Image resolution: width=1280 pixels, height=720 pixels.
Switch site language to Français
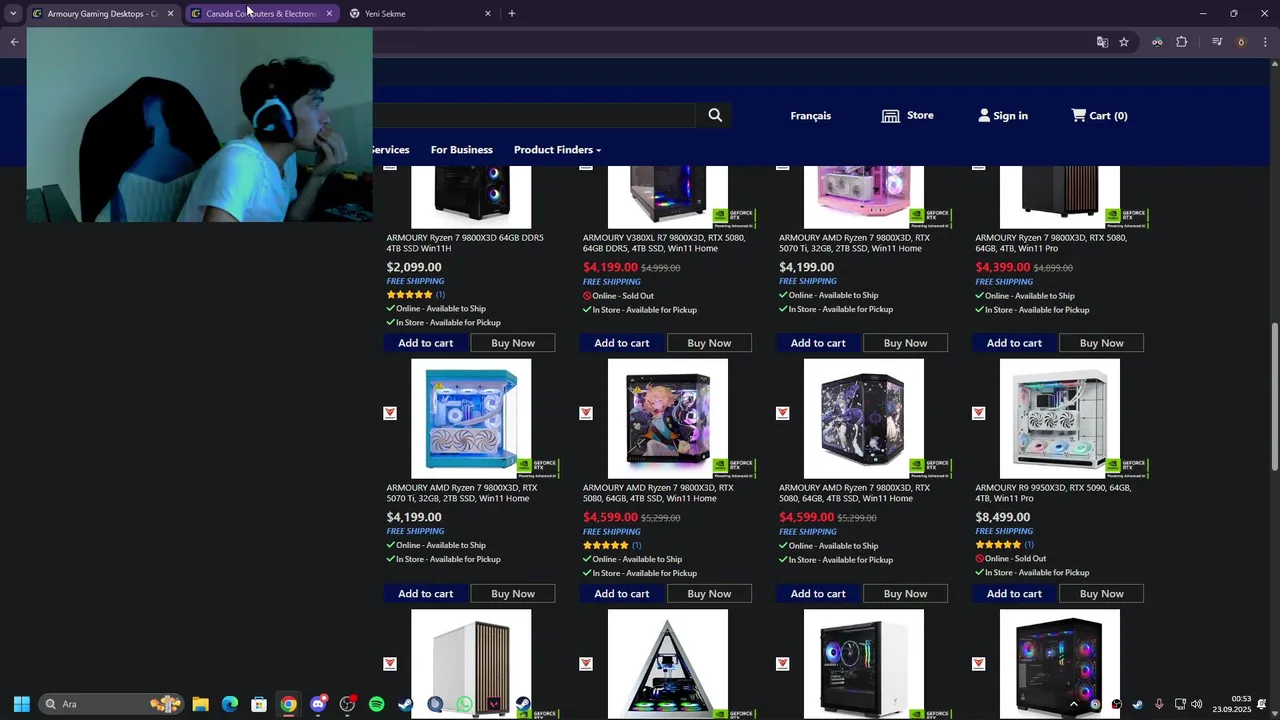click(x=810, y=116)
